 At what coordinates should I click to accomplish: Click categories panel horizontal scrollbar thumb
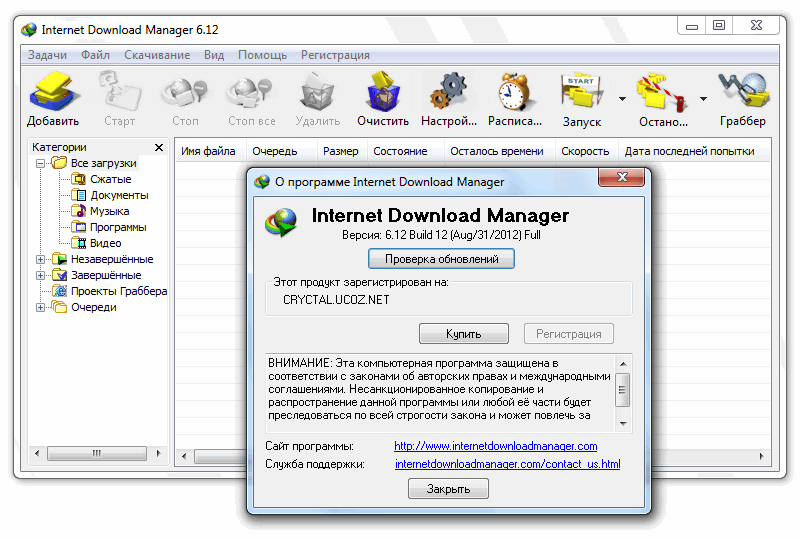(x=97, y=453)
